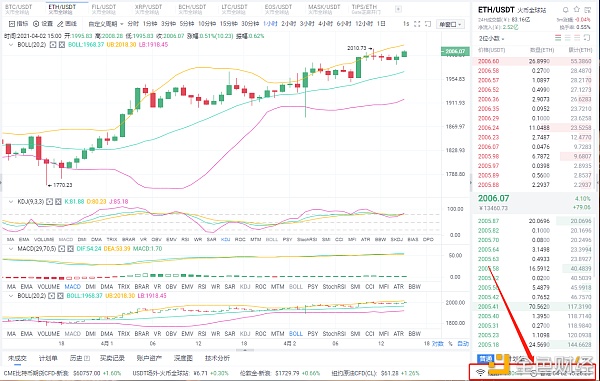Image resolution: width=600 pixels, height=381 pixels.
Task: Select RSI in the list below MACD panel
Action: [202, 287]
